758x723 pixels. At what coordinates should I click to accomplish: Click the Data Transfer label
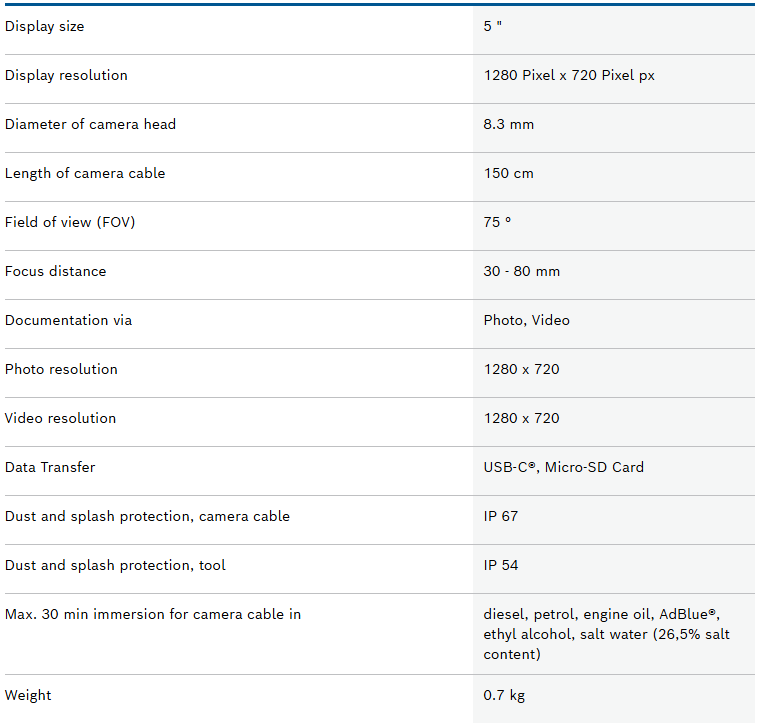coord(50,468)
